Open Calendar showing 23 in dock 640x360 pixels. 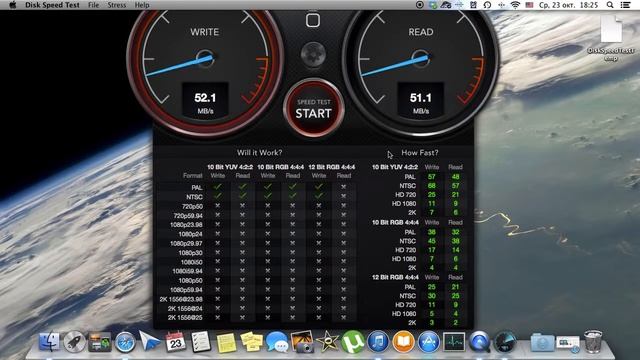pos(176,342)
